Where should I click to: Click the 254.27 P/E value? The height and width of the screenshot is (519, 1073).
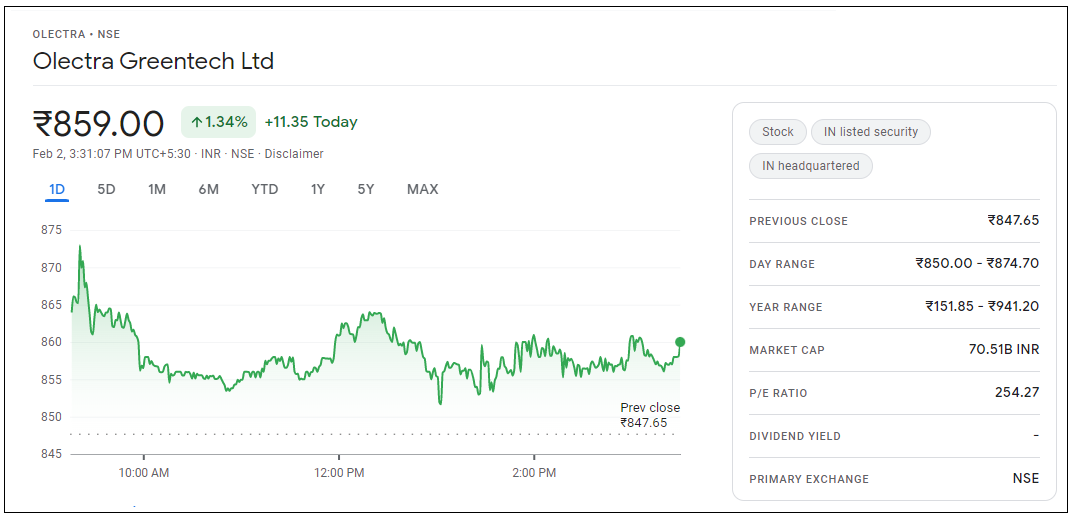1017,392
